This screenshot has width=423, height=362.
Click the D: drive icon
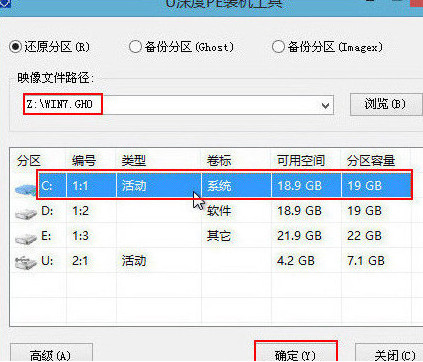click(x=26, y=213)
